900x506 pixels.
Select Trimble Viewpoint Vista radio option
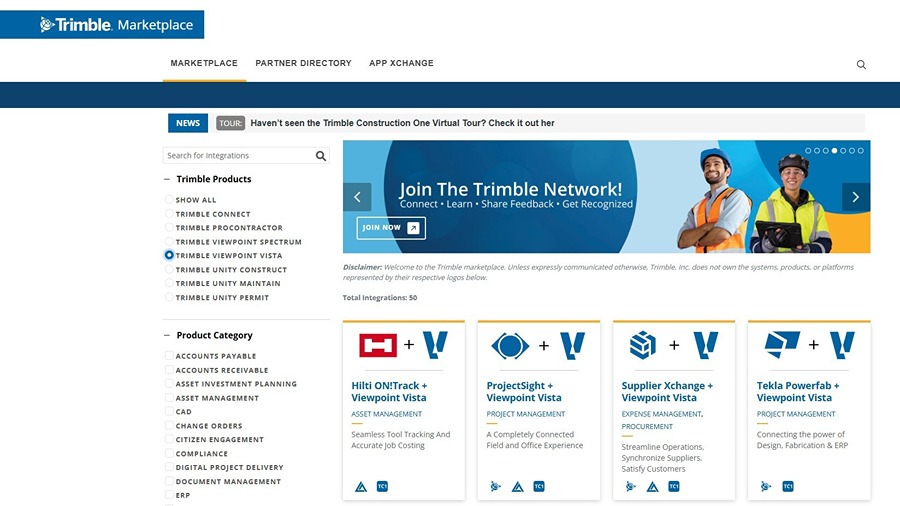pyautogui.click(x=169, y=255)
